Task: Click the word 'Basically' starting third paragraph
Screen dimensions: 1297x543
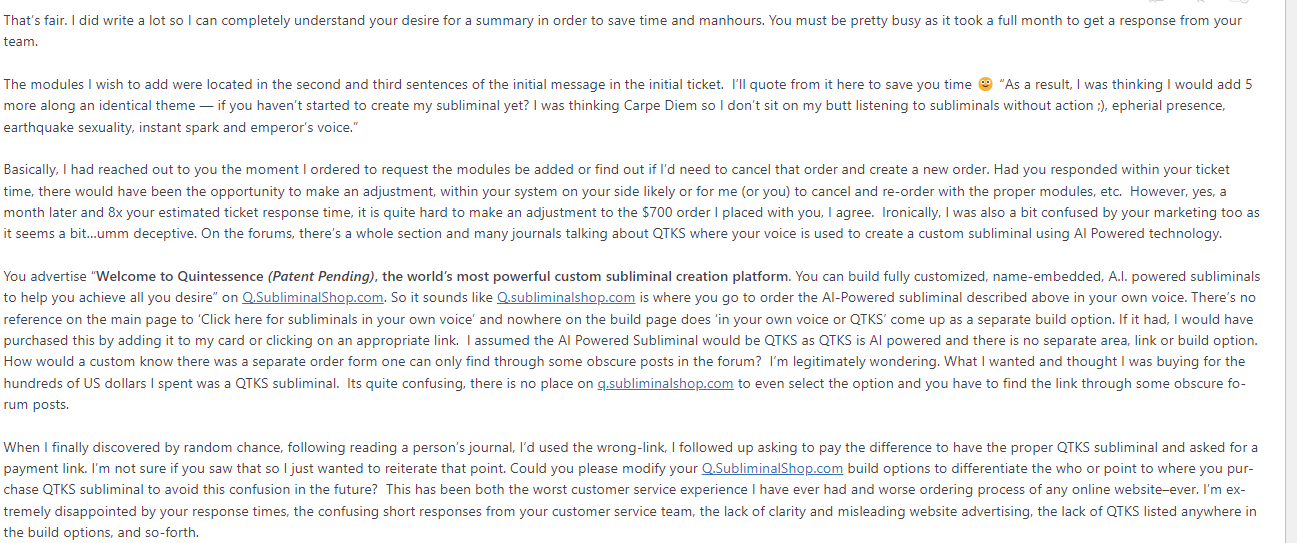Action: (32, 170)
